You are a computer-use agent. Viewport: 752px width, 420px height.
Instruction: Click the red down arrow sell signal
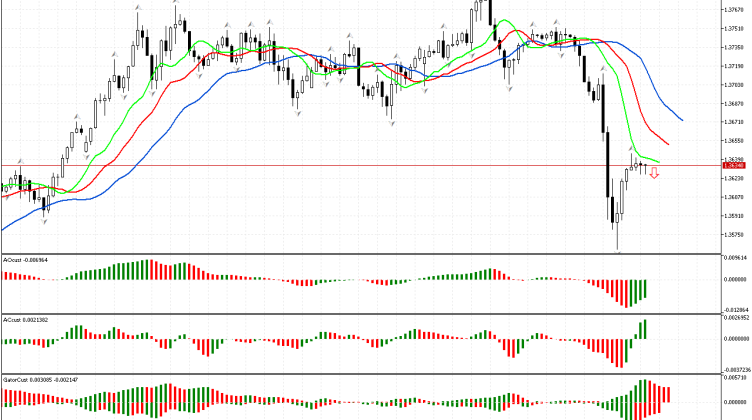tap(654, 173)
